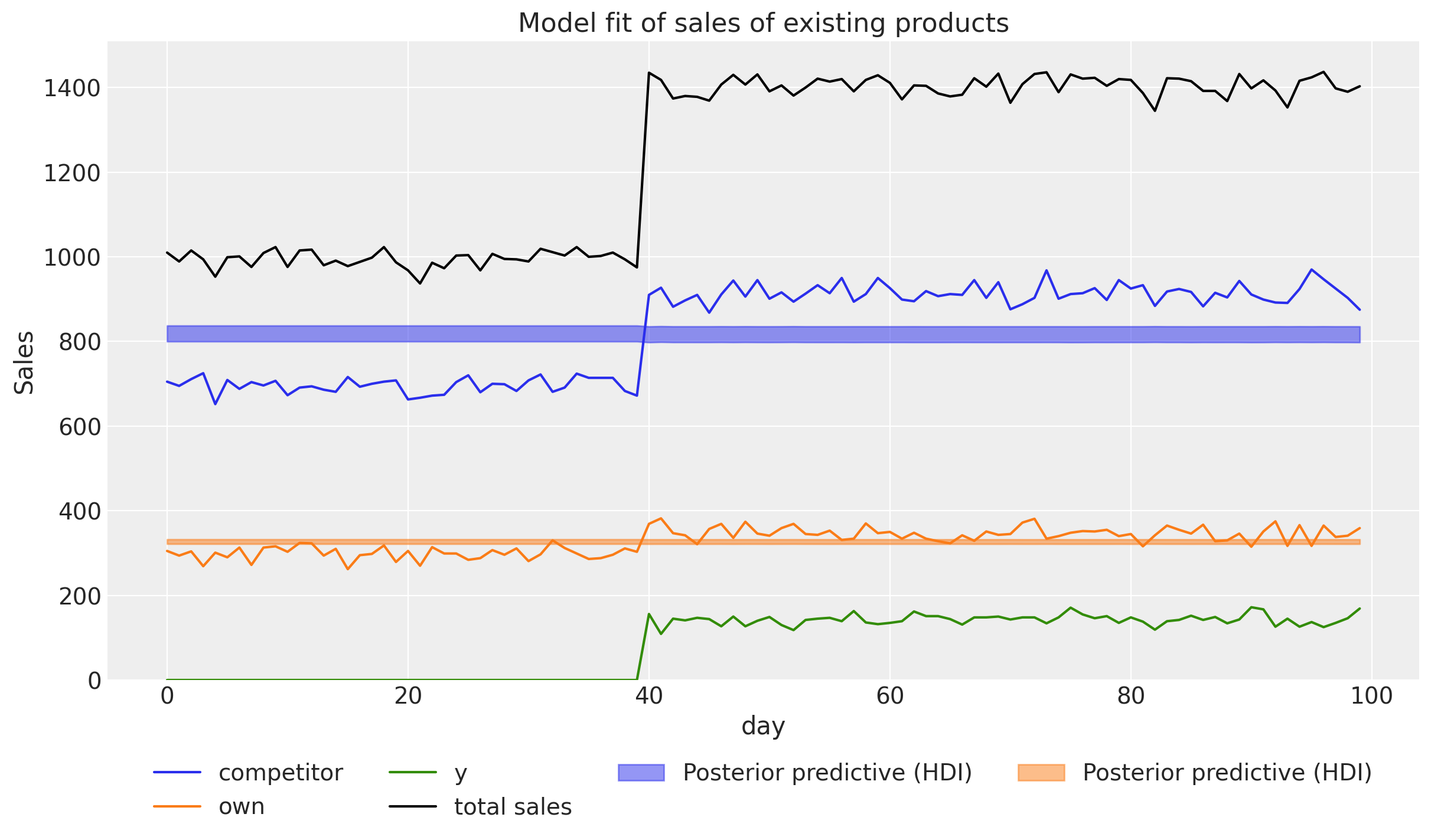Click the "Sales" y-axis label
The image size is (1431, 840).
coord(24,362)
